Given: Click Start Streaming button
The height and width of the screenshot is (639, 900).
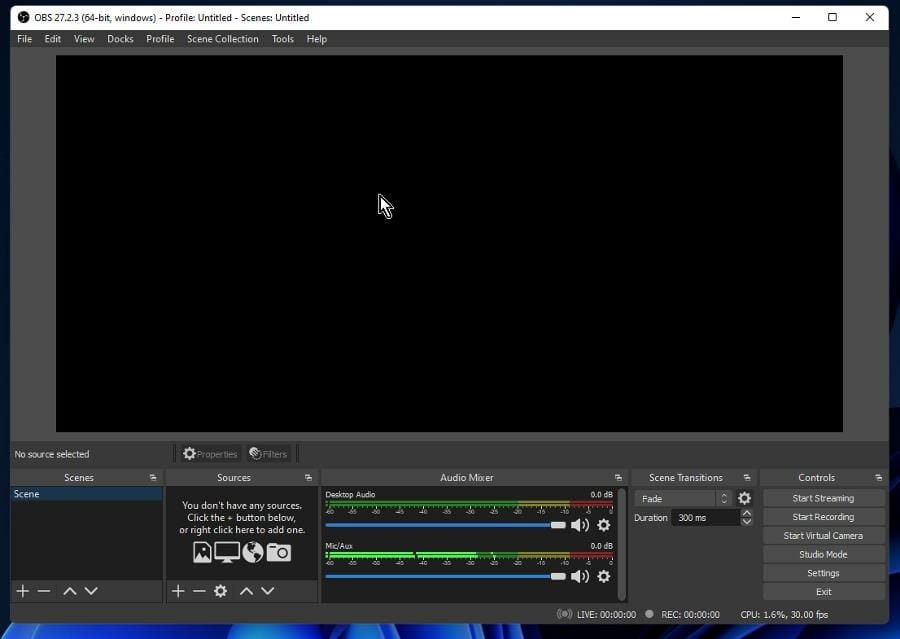Looking at the screenshot, I should pos(823,498).
